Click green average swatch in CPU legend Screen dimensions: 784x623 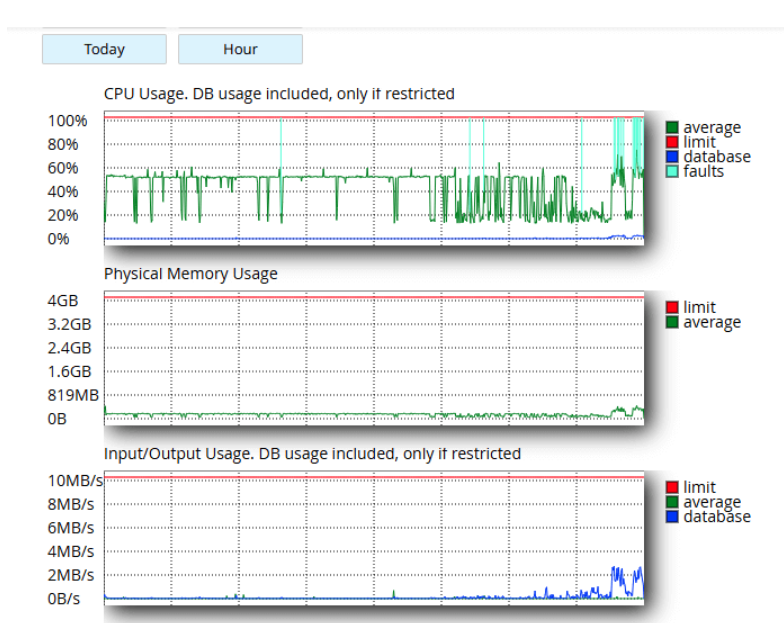click(x=672, y=128)
